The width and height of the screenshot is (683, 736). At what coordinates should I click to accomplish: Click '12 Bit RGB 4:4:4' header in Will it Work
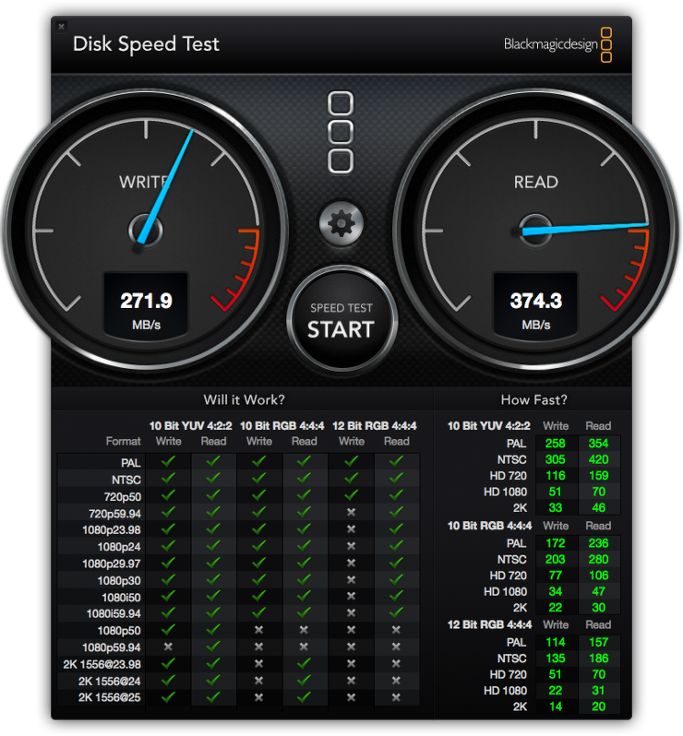[375, 426]
